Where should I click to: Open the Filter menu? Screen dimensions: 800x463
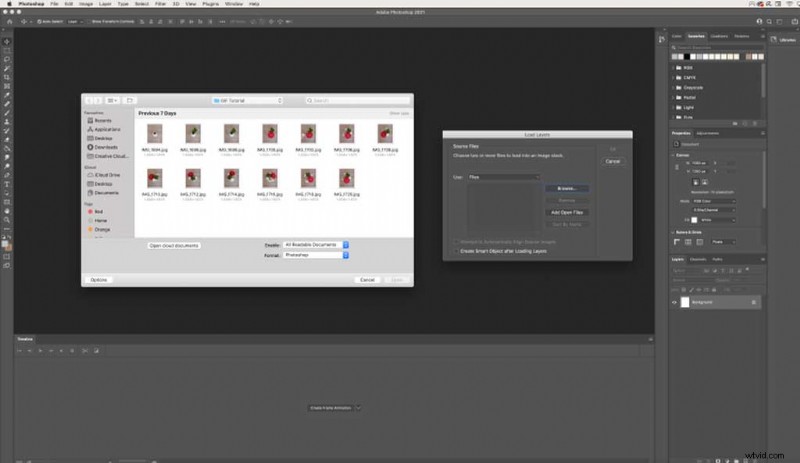click(160, 4)
